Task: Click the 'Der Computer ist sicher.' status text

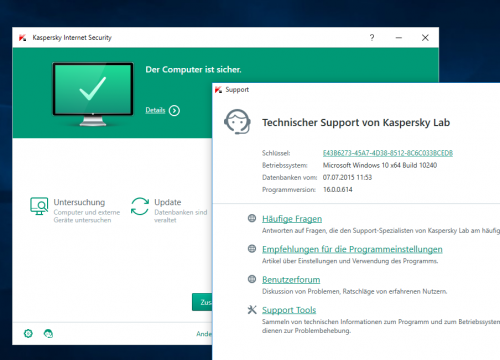Action: click(193, 70)
